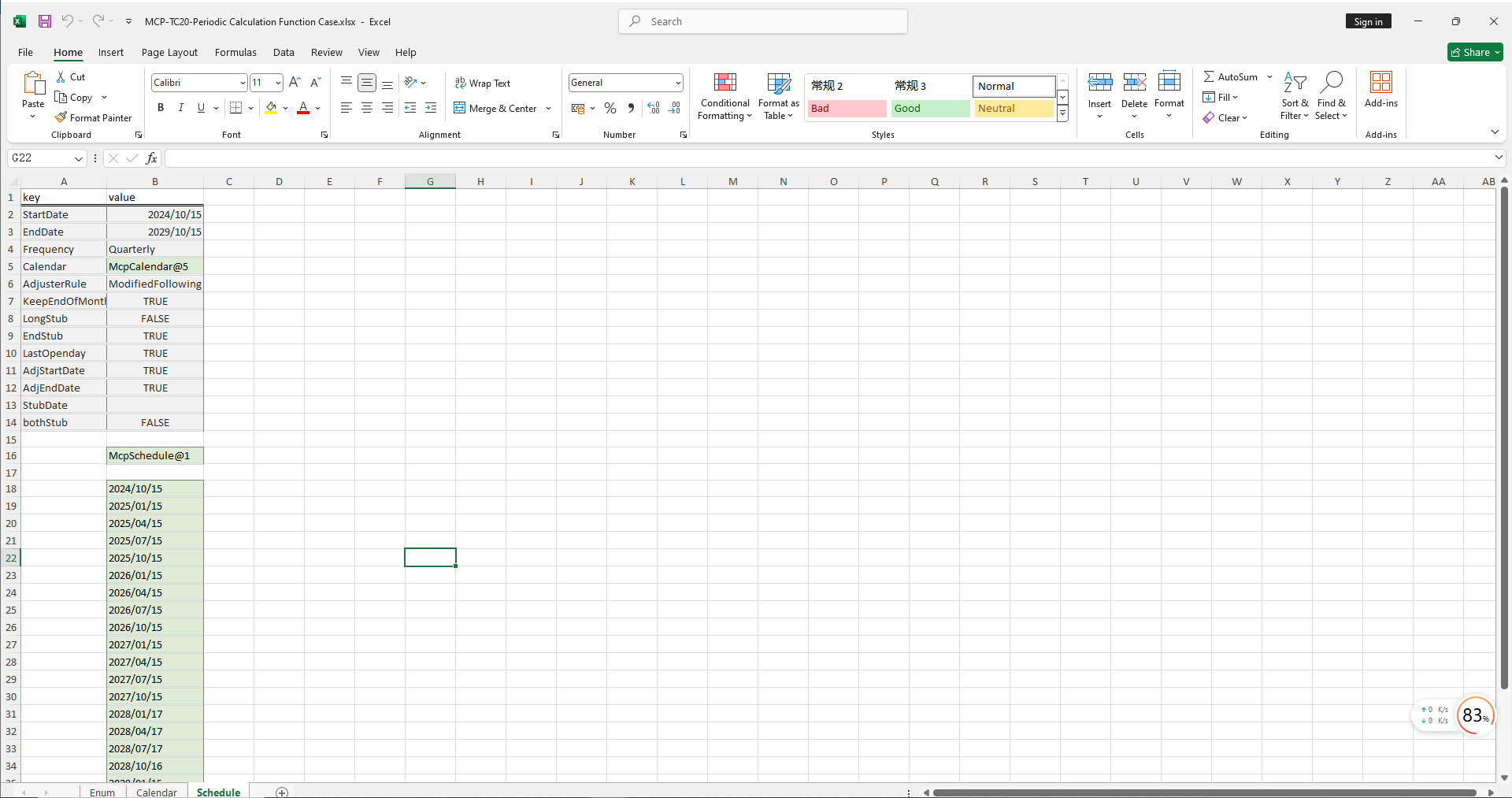
Task: Open the Enum sheet tab
Action: (102, 792)
